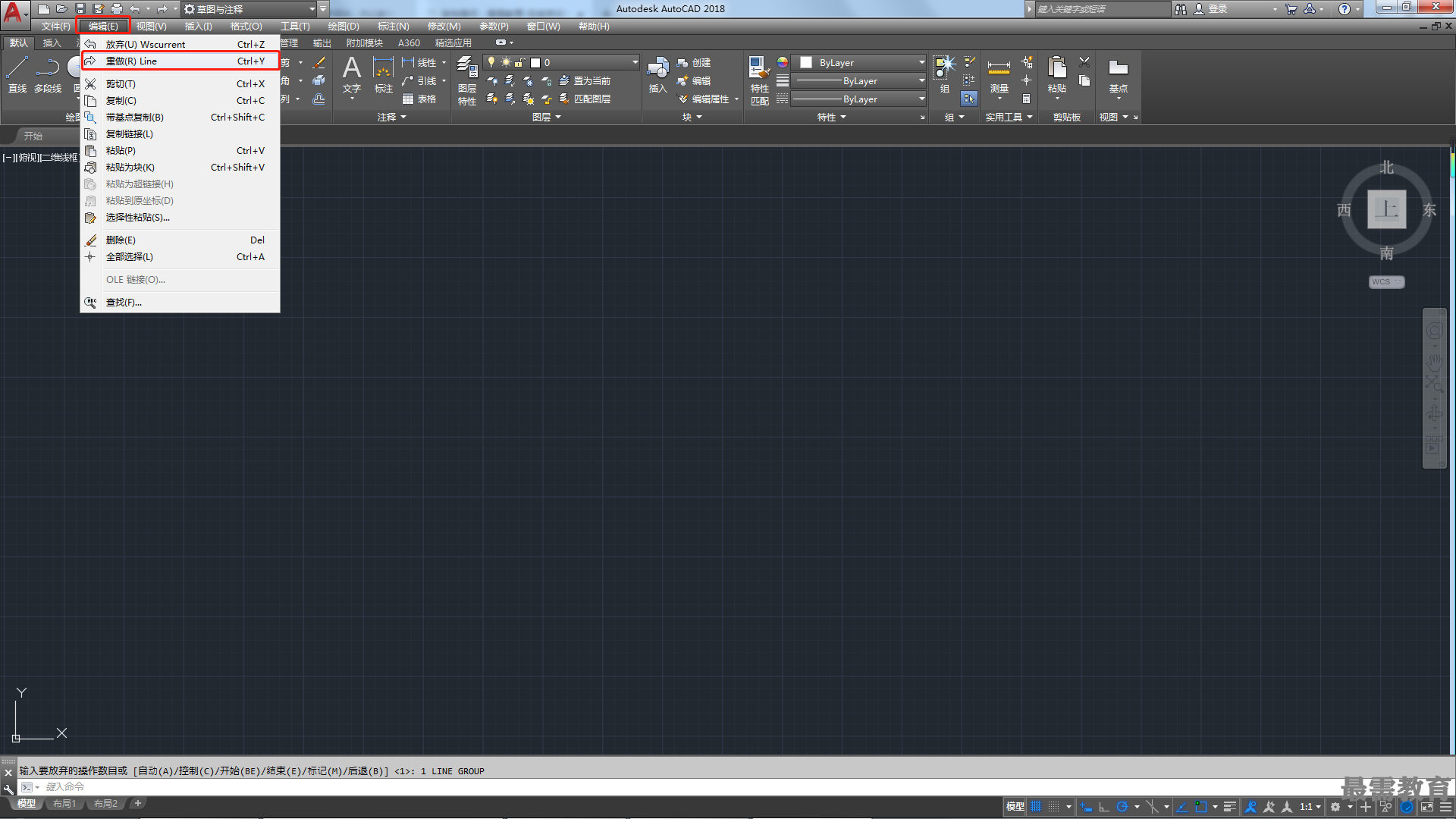The height and width of the screenshot is (819, 1456).
Task: Click the Group (组) tool icon
Action: 944,74
